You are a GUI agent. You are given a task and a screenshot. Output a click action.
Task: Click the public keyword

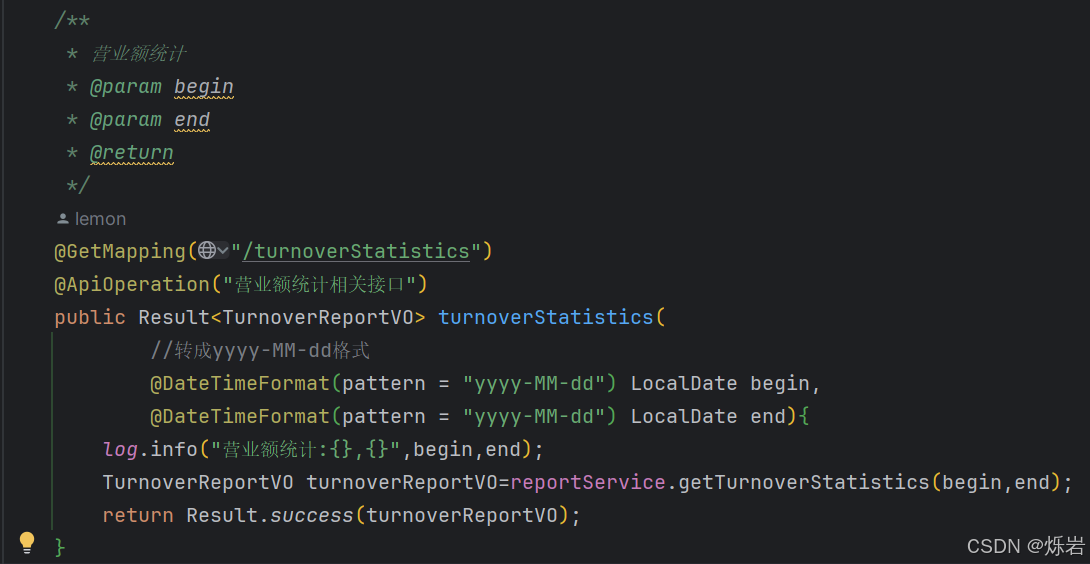click(90, 317)
